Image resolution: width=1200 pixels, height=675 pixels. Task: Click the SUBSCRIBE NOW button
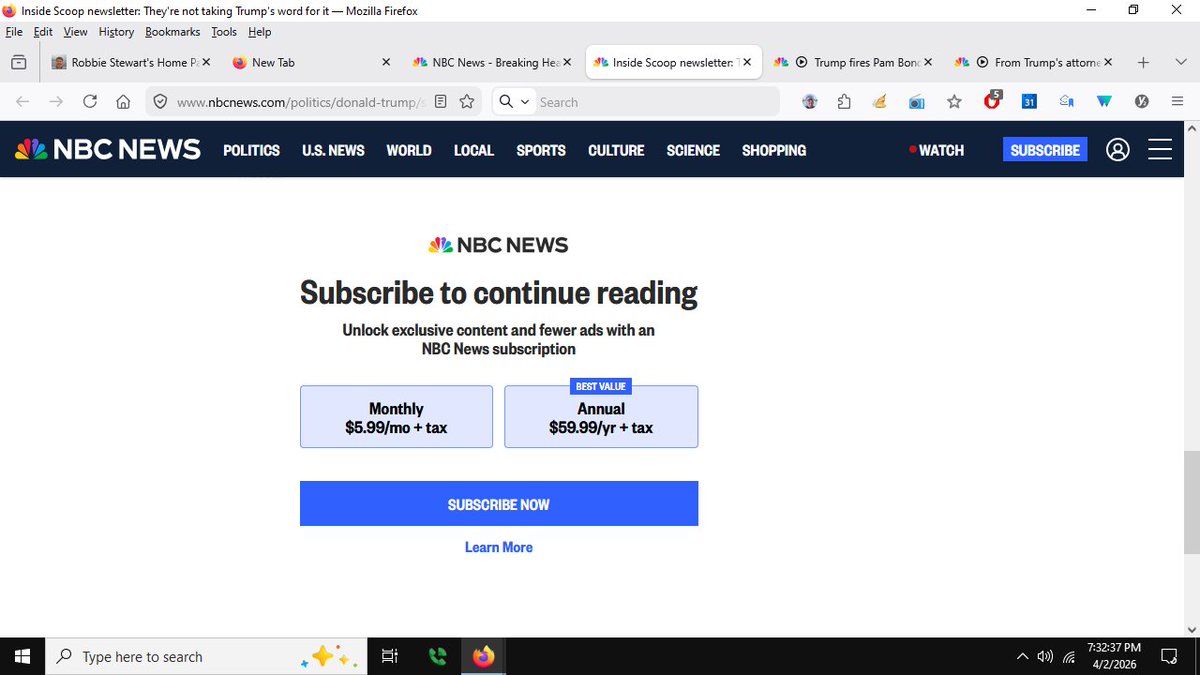(499, 504)
